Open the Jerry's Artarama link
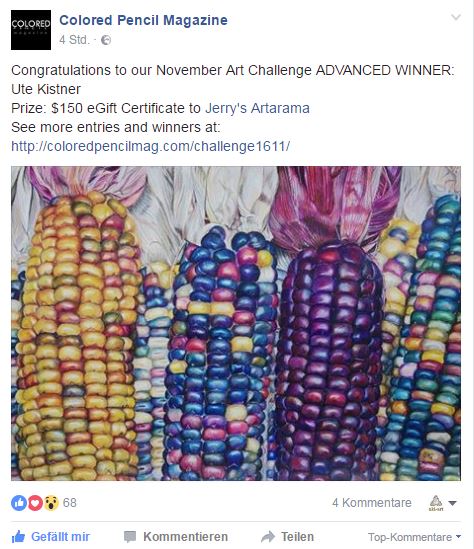This screenshot has width=474, height=549. (x=257, y=108)
